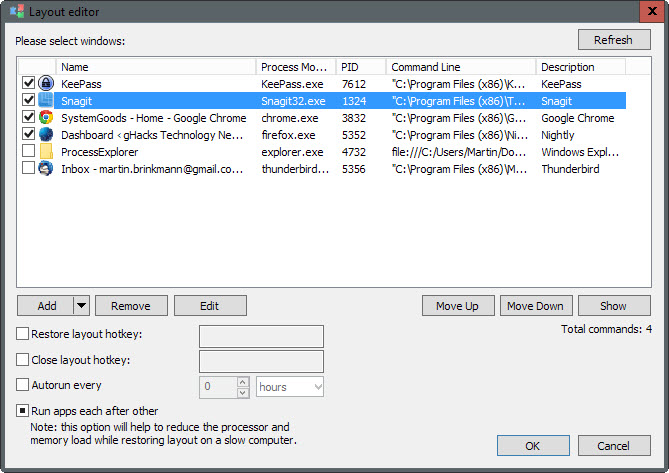The height and width of the screenshot is (473, 669).
Task: Sort by the Process Mo... column header
Action: point(296,67)
